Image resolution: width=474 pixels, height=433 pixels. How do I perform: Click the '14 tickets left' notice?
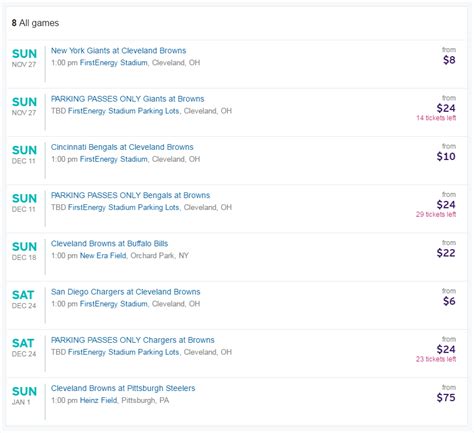436,118
